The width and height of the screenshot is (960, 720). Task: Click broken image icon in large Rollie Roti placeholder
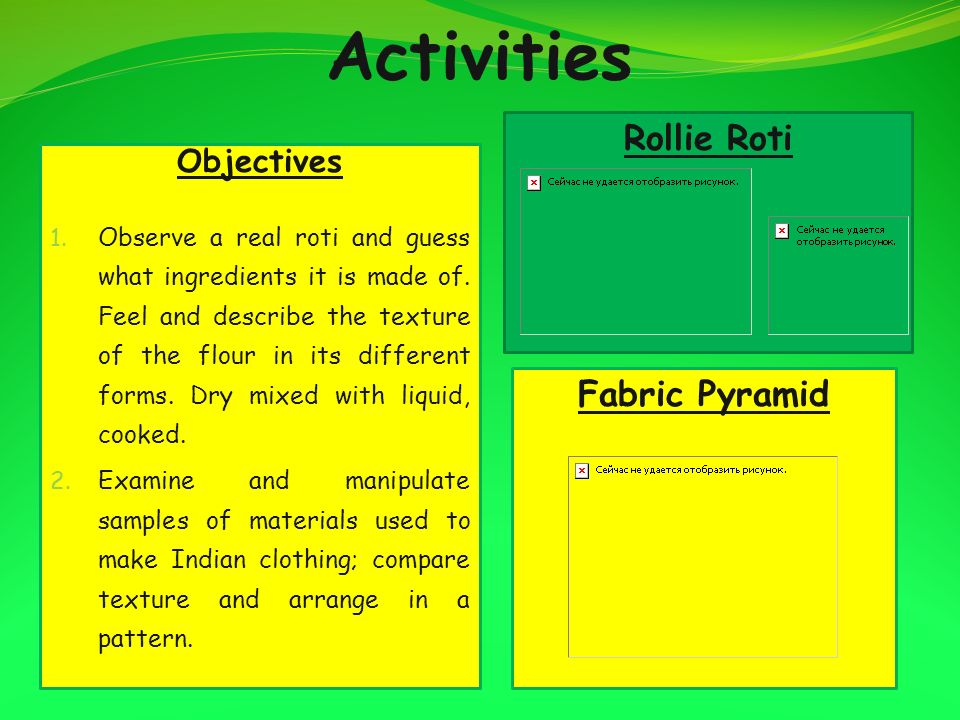534,182
